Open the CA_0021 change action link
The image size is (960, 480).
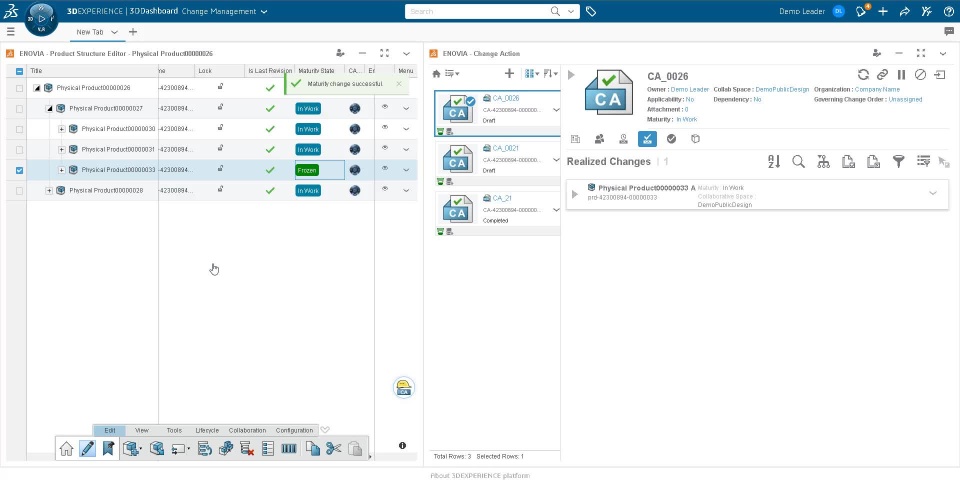tap(506, 148)
